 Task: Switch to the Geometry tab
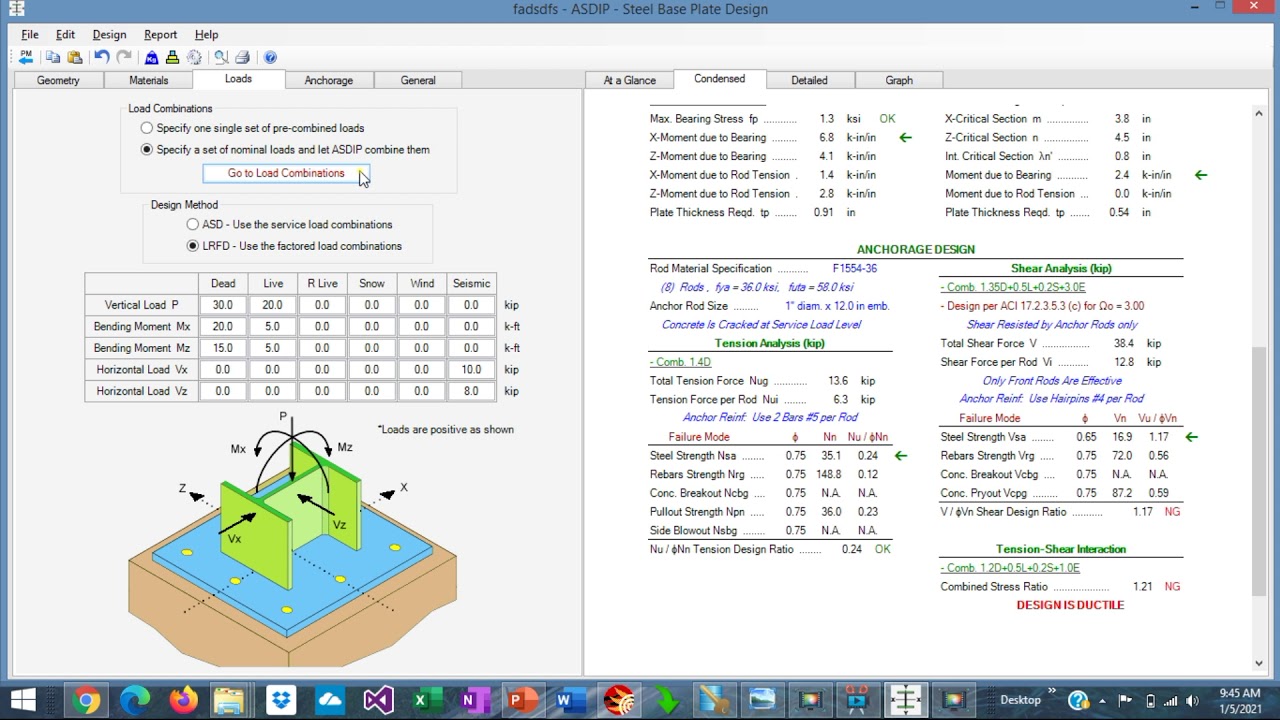[x=58, y=80]
